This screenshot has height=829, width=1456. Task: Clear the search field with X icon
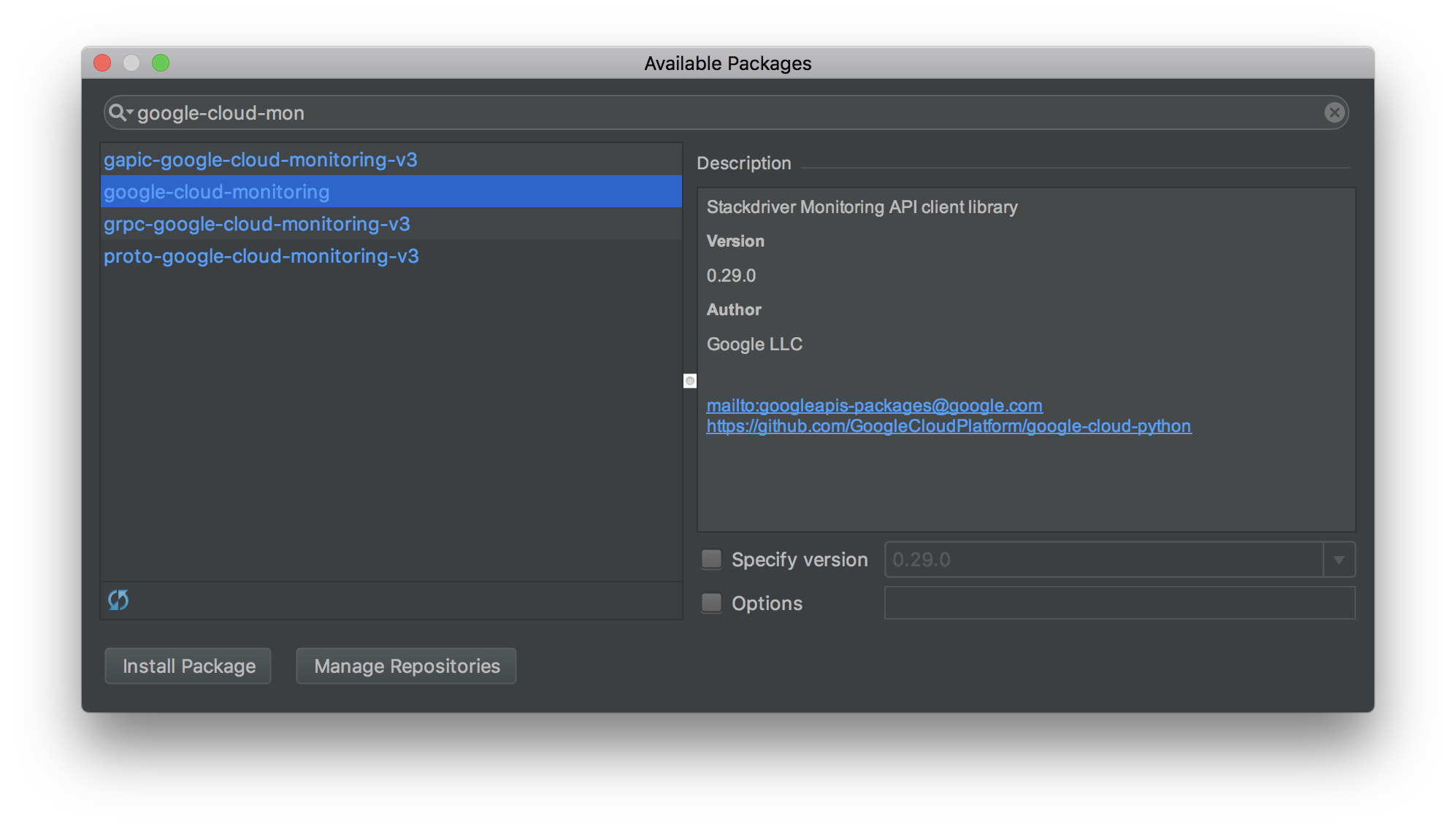click(x=1334, y=112)
